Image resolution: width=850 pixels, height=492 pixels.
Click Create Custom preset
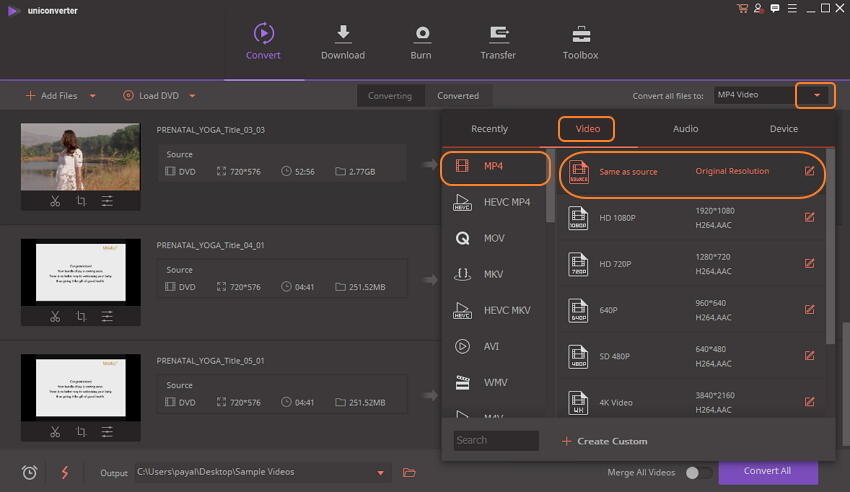pos(604,441)
